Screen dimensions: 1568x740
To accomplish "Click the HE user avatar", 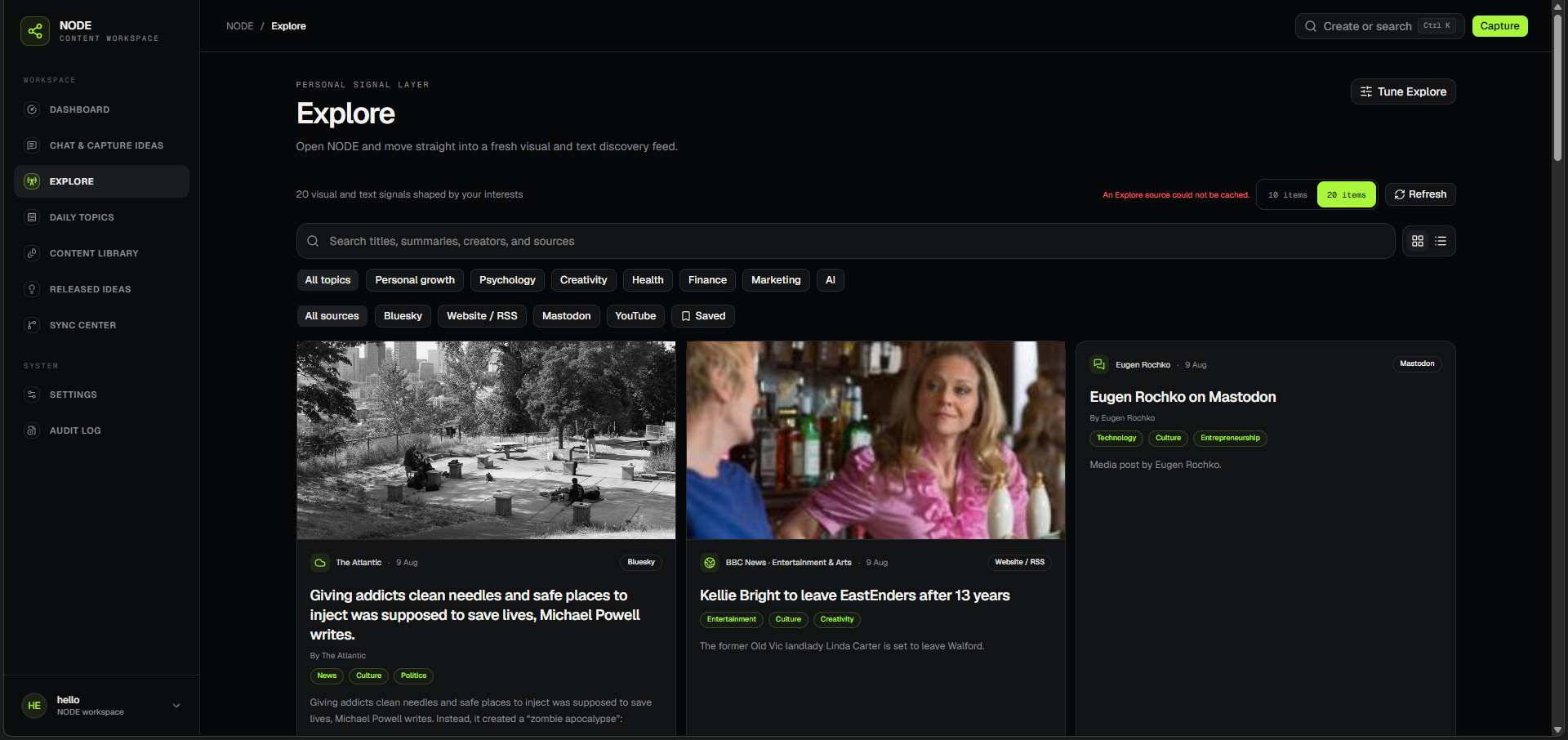I will click(34, 706).
